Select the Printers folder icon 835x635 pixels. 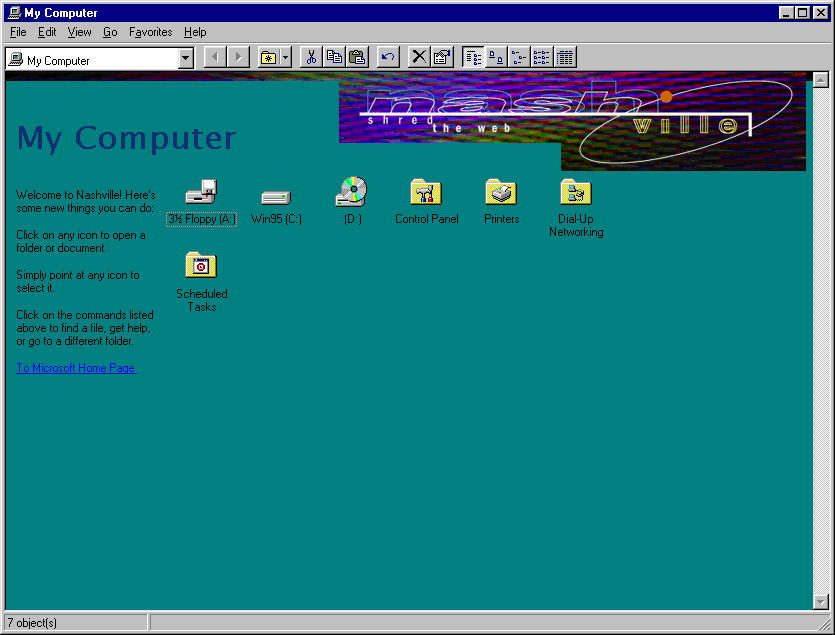click(x=501, y=192)
